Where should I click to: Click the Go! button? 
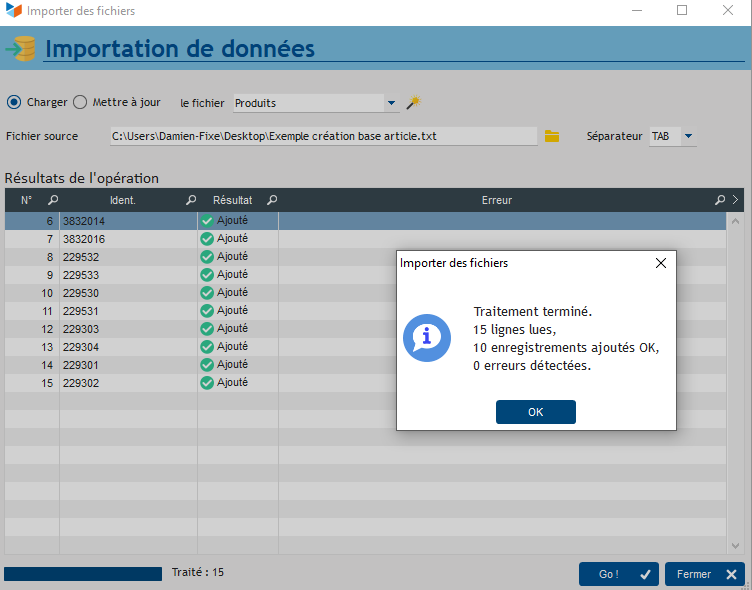tap(618, 574)
